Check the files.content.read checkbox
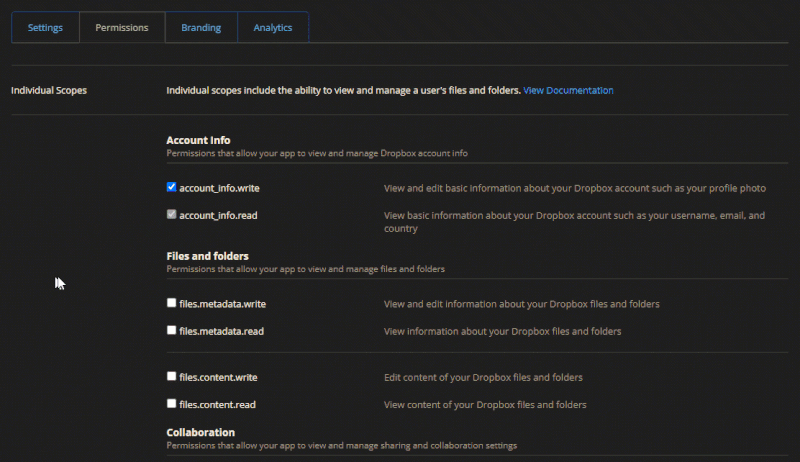The width and height of the screenshot is (800, 462). (172, 404)
